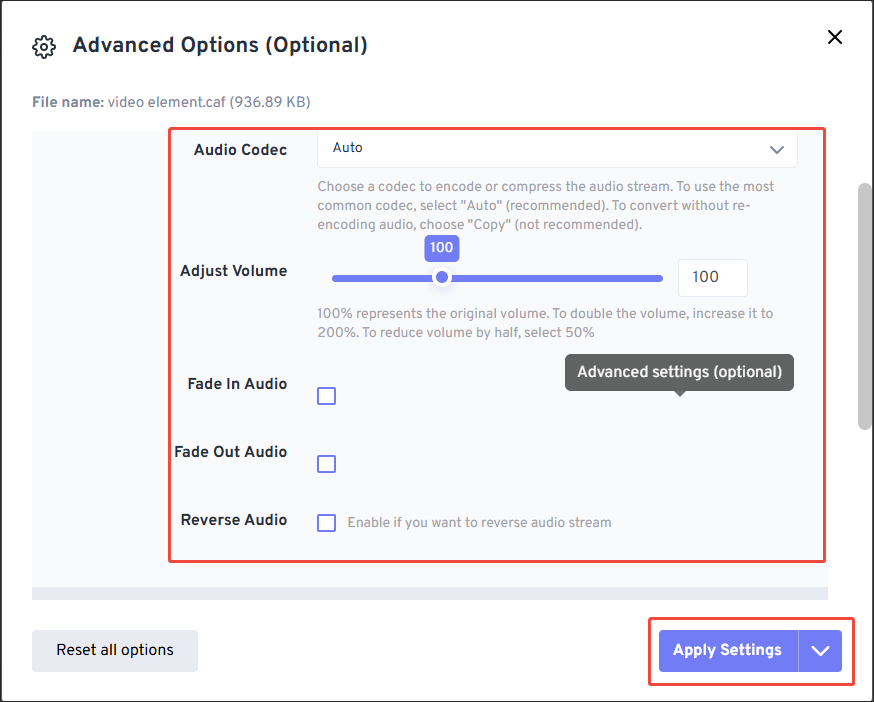The height and width of the screenshot is (702, 874).
Task: Click the Audio Codec dropdown chevron
Action: [x=777, y=148]
